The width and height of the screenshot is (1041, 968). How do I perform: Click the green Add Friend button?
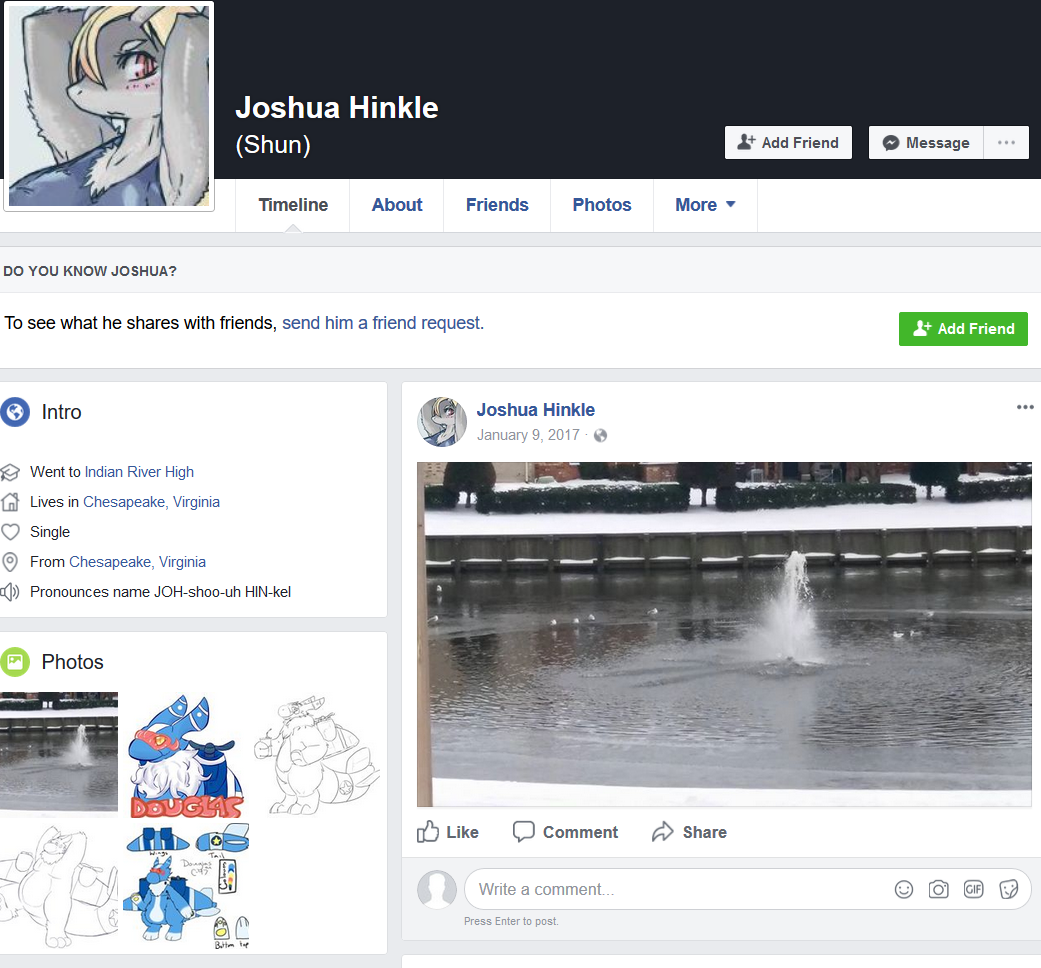963,329
